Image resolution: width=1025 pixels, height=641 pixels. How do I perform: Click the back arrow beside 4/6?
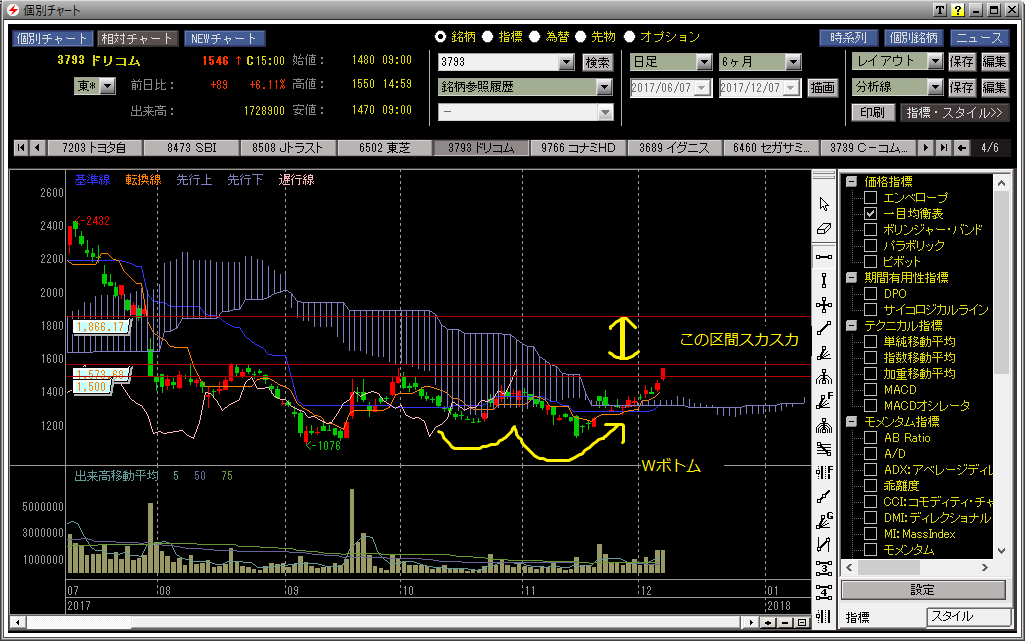coord(962,148)
